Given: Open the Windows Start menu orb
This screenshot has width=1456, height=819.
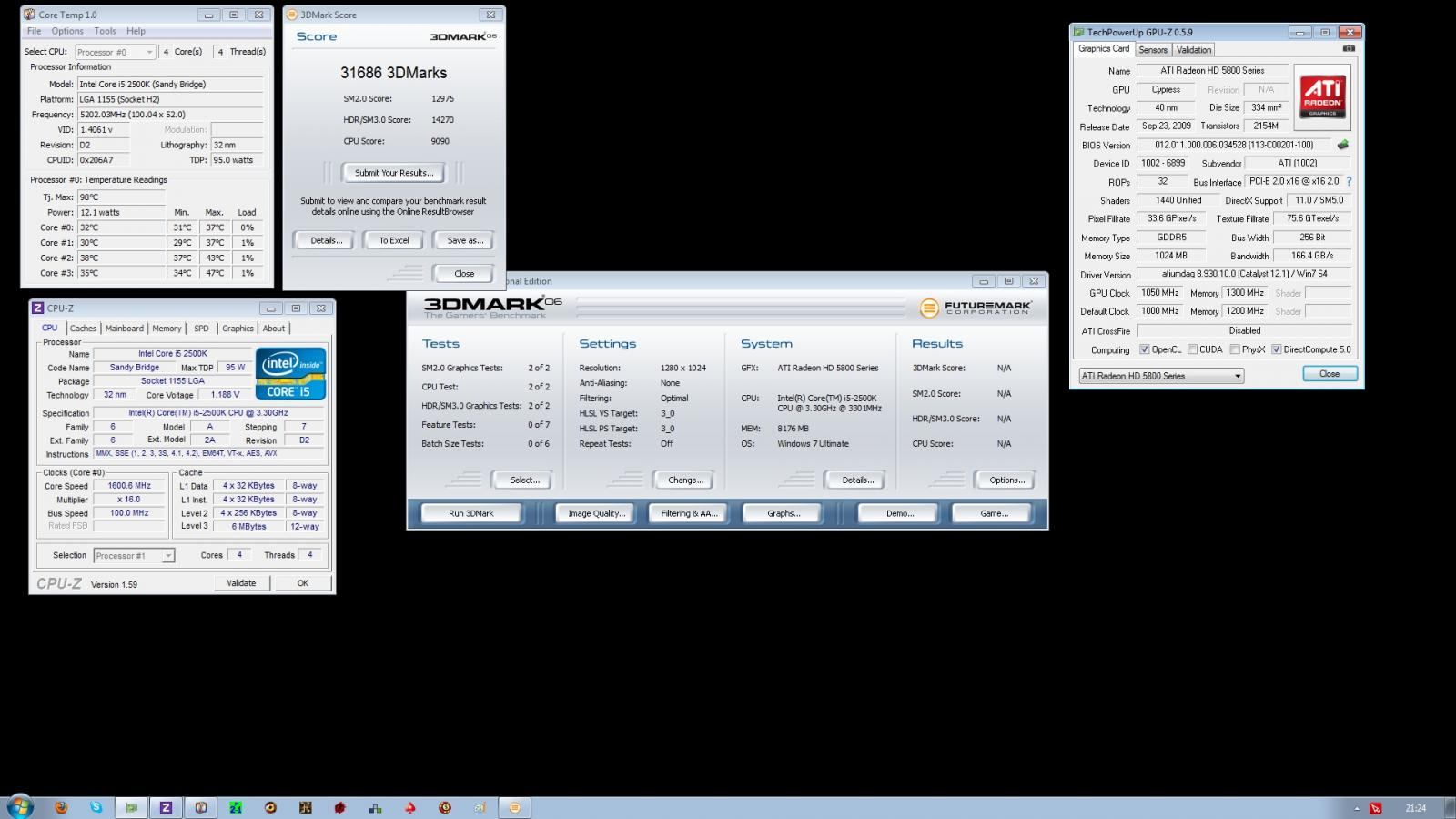Looking at the screenshot, I should (20, 806).
